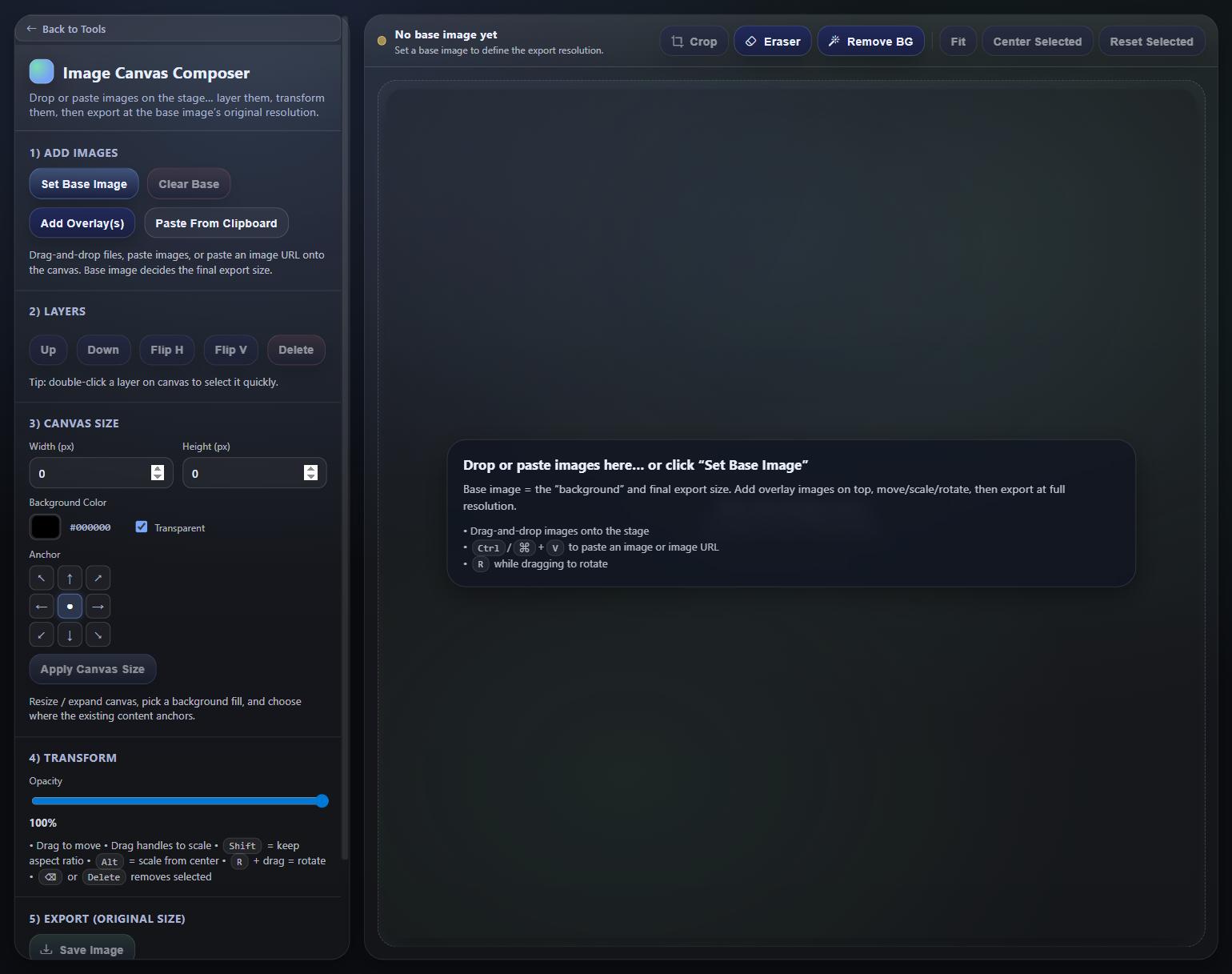
Task: Set anchor to top-left arrow
Action: tap(42, 578)
